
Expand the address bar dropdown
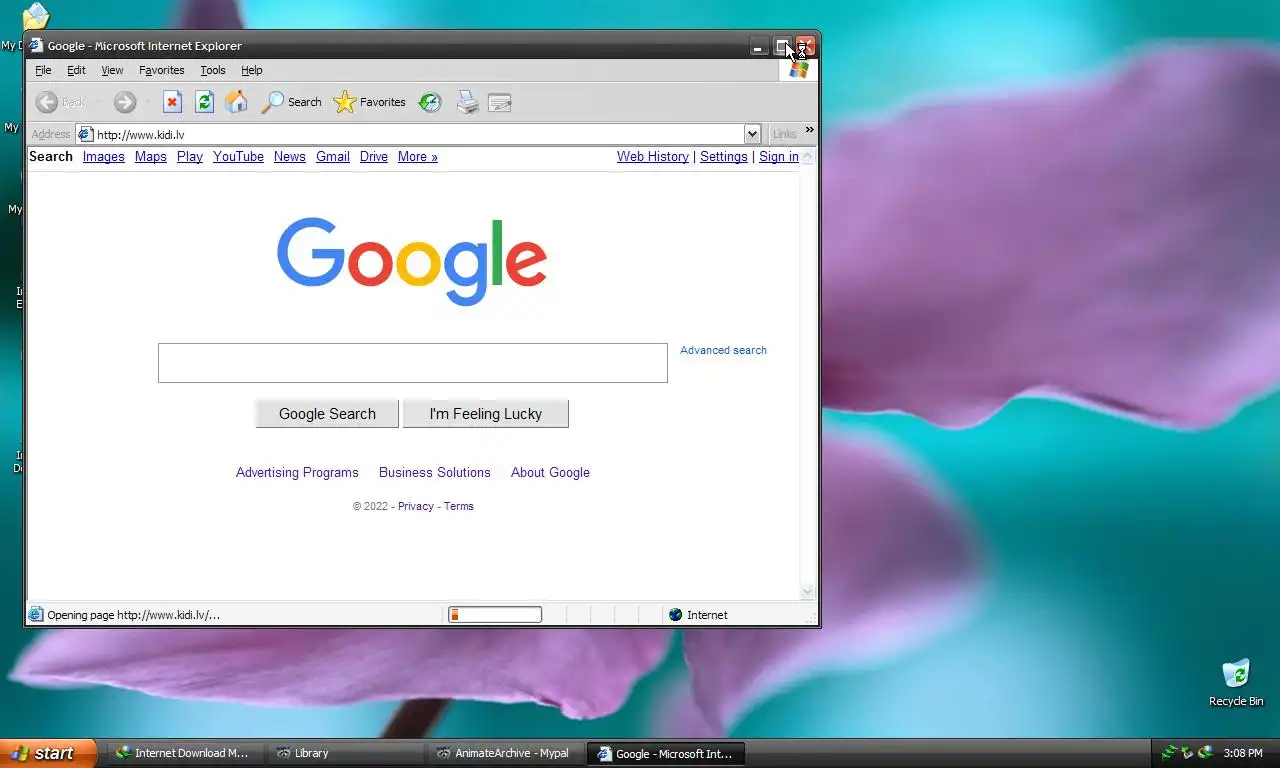752,134
